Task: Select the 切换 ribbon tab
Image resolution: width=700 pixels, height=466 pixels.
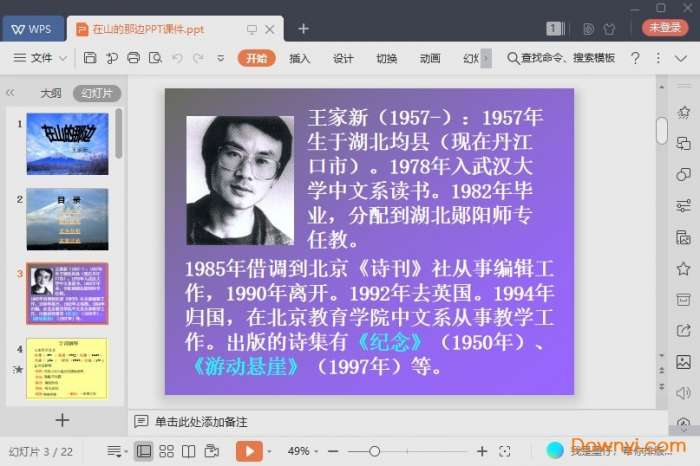Action: (387, 58)
